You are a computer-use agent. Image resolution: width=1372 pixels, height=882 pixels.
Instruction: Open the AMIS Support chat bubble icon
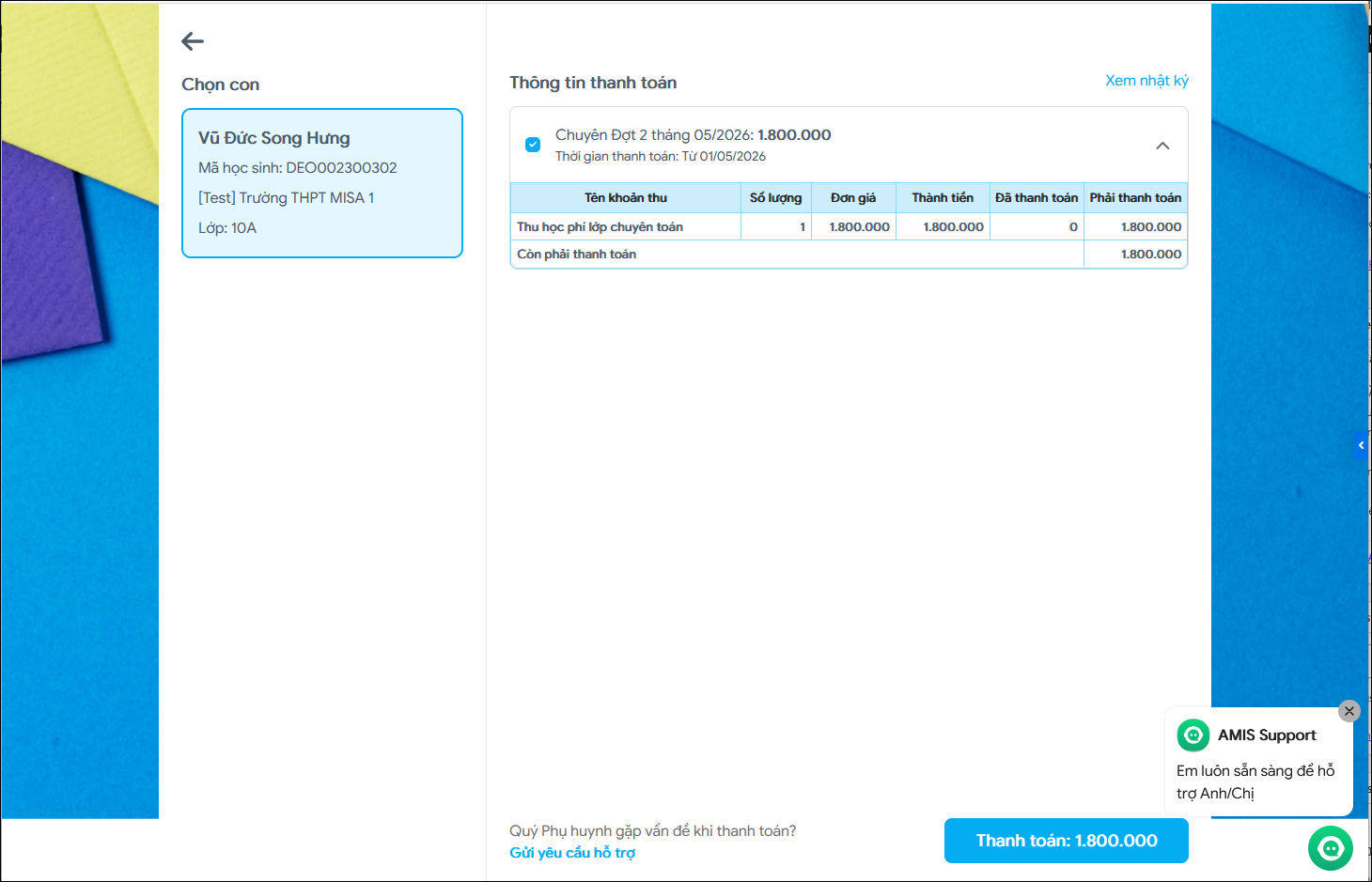(x=1331, y=848)
